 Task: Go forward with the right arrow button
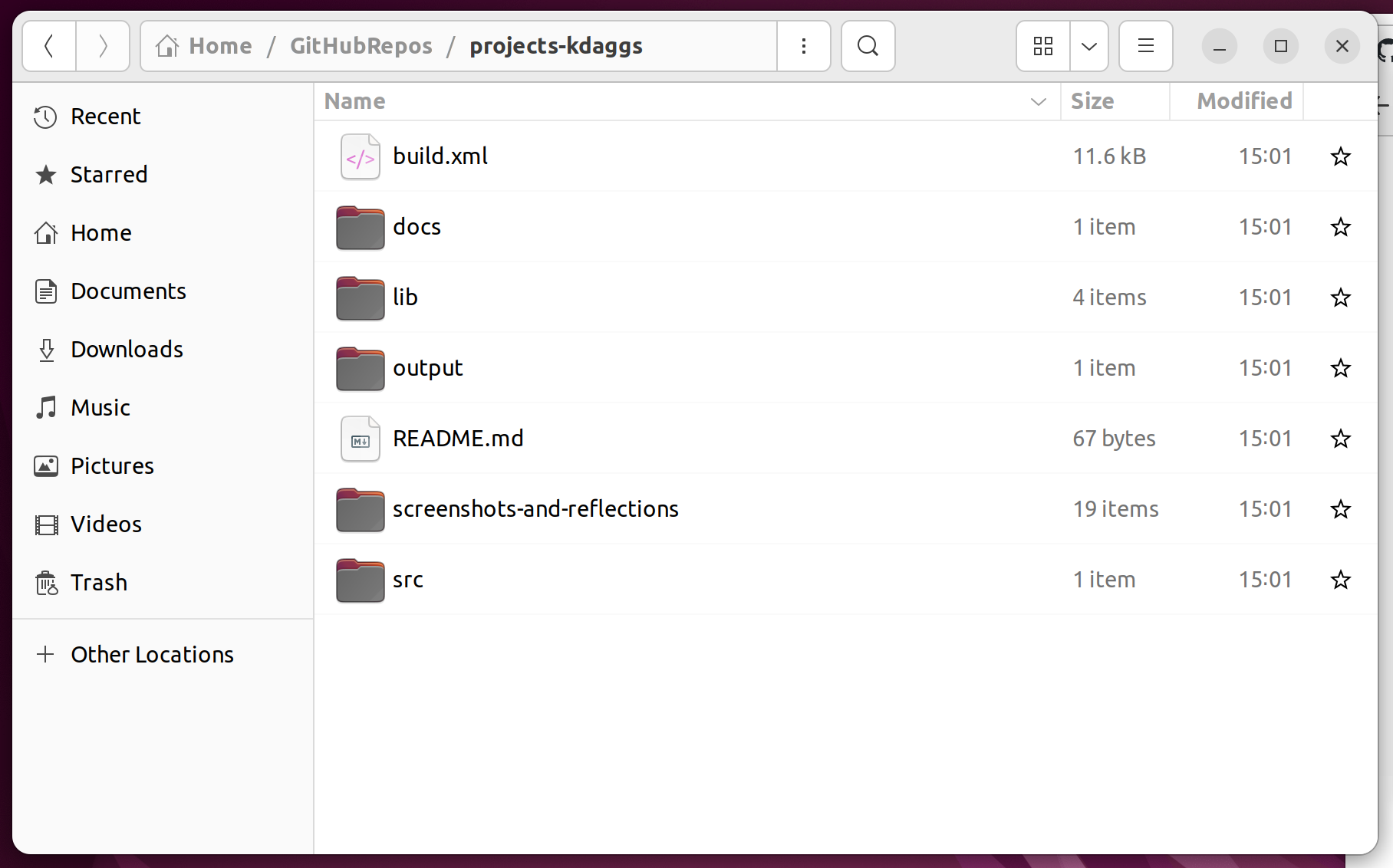[x=103, y=46]
